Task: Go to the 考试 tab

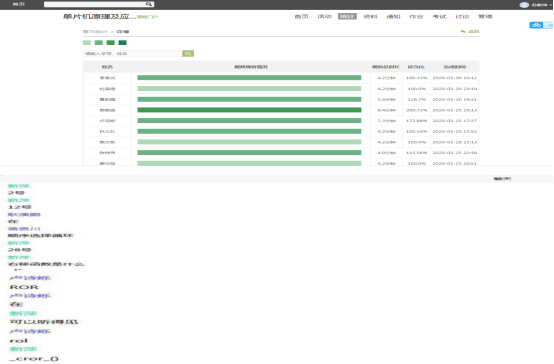Action: 439,16
